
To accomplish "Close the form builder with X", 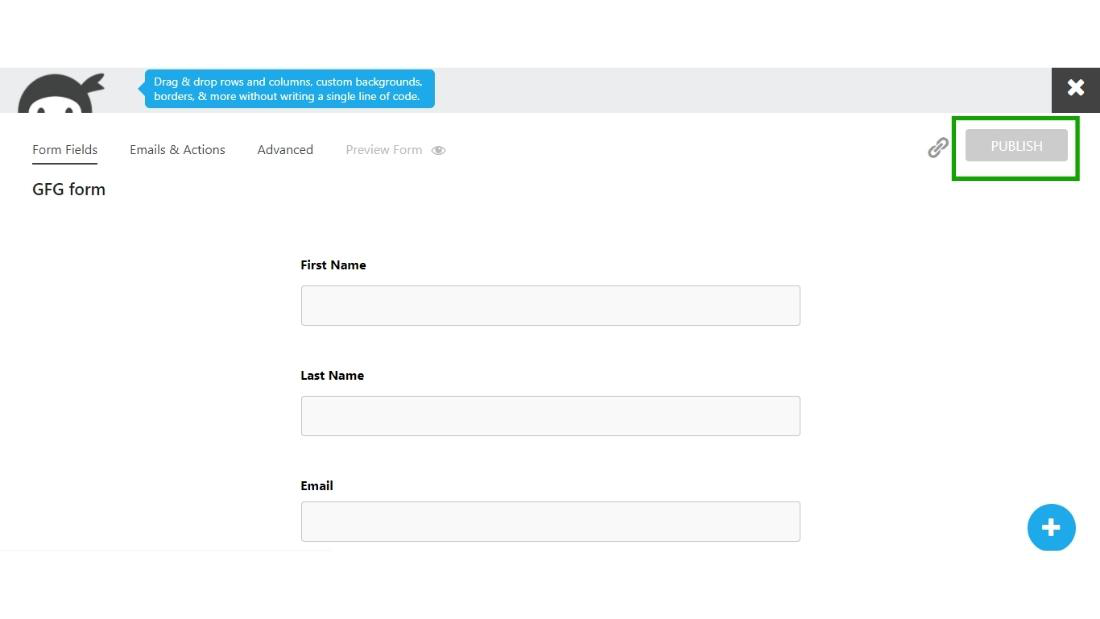I will point(1075,89).
